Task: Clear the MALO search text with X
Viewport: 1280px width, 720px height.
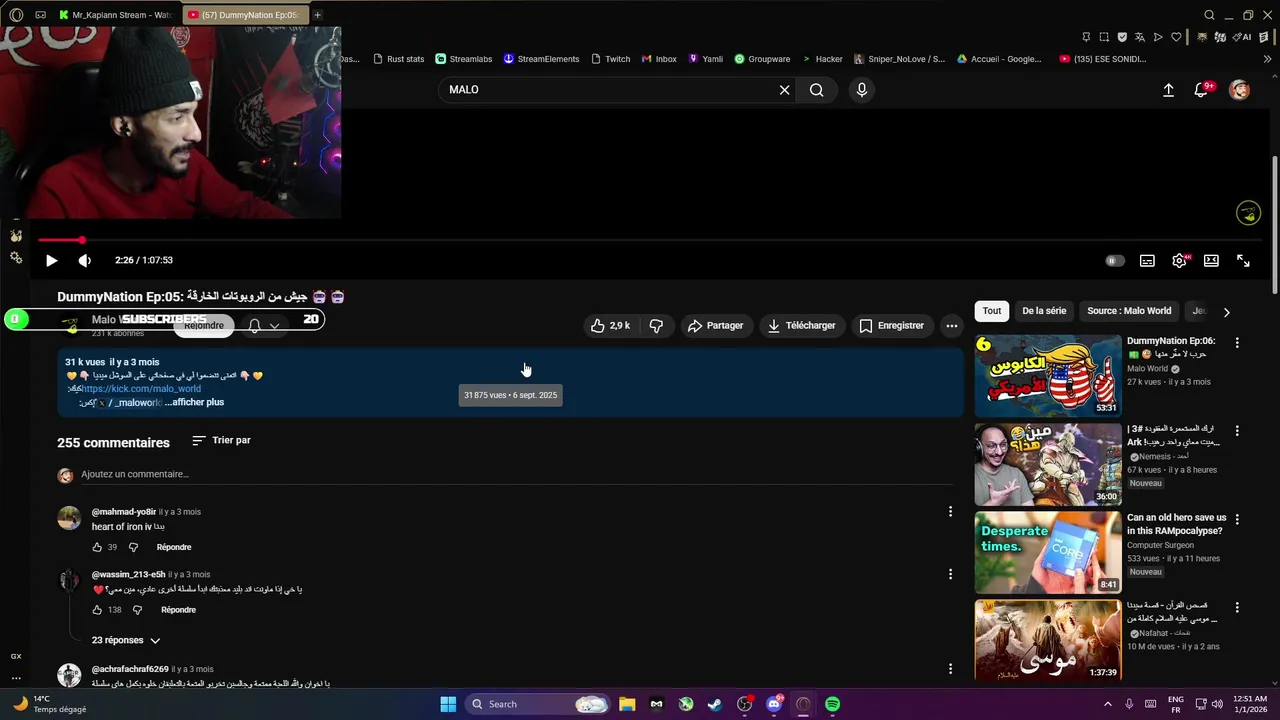Action: coord(784,90)
